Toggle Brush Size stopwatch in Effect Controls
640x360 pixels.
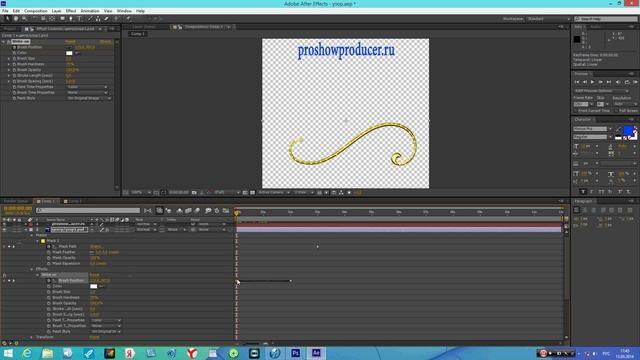pos(14,58)
